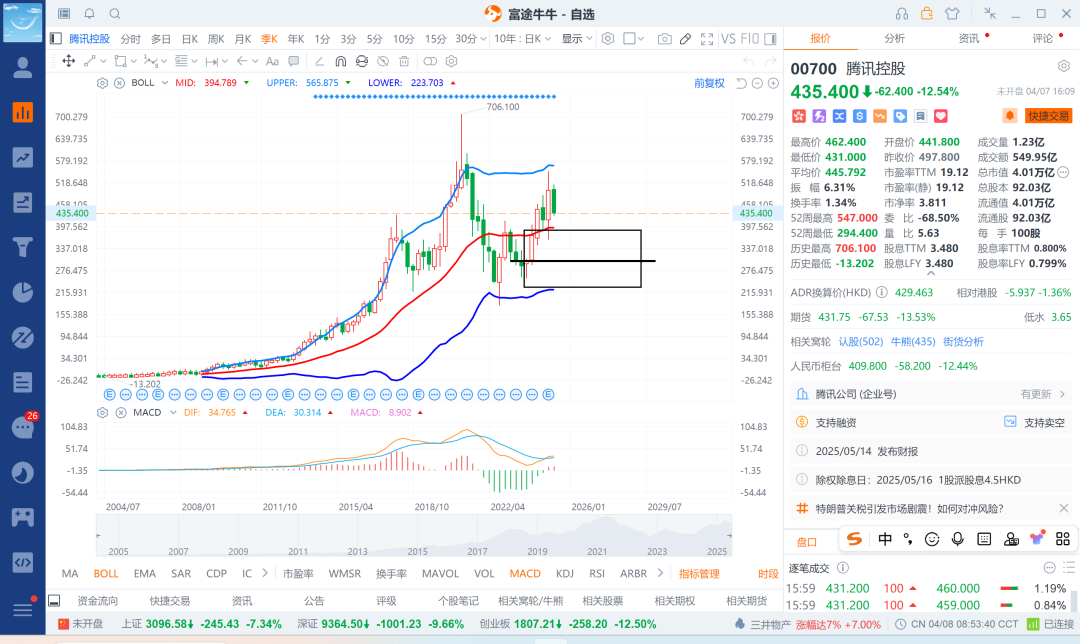
Task: Open the notification bell
Action: [x=90, y=14]
